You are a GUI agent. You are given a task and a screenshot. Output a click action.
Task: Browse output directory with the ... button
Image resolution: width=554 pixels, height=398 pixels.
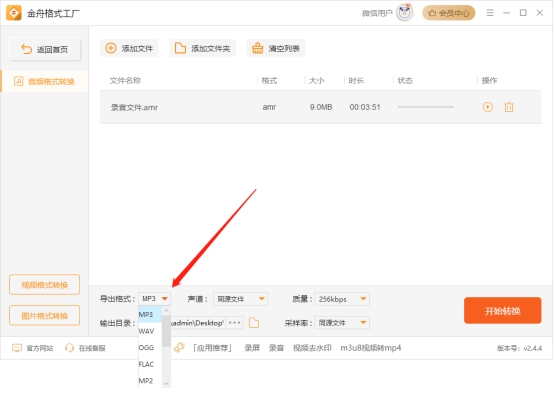tap(234, 323)
